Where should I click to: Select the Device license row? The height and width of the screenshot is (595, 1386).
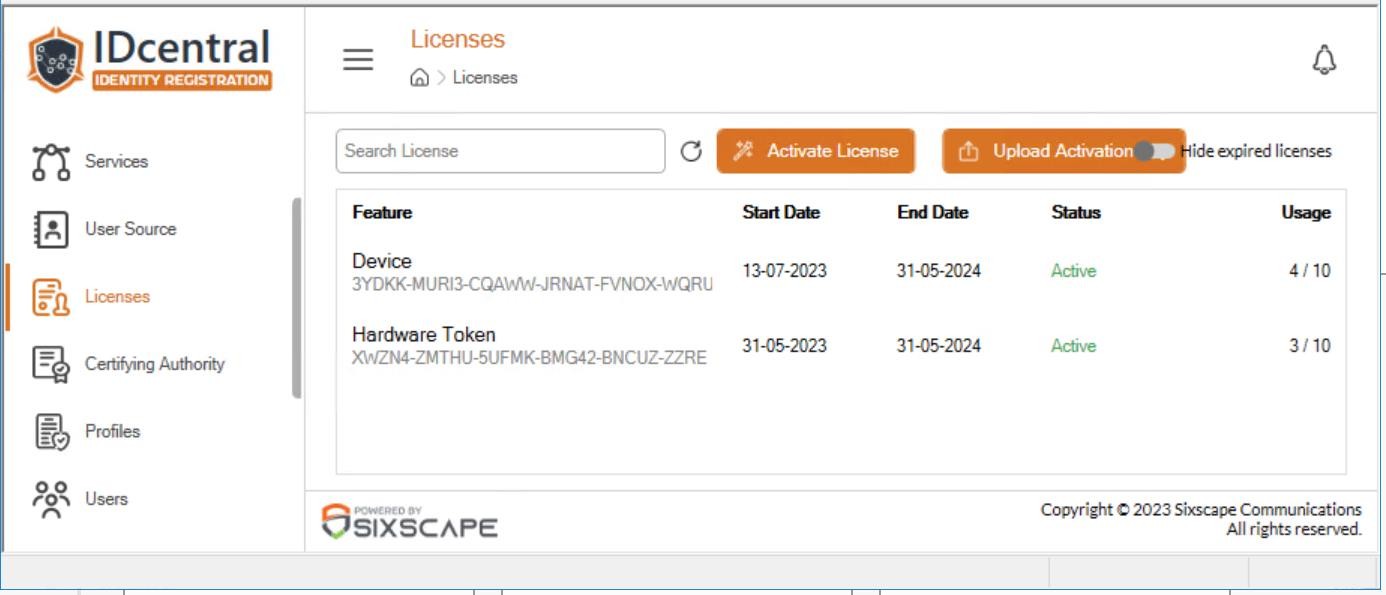841,272
